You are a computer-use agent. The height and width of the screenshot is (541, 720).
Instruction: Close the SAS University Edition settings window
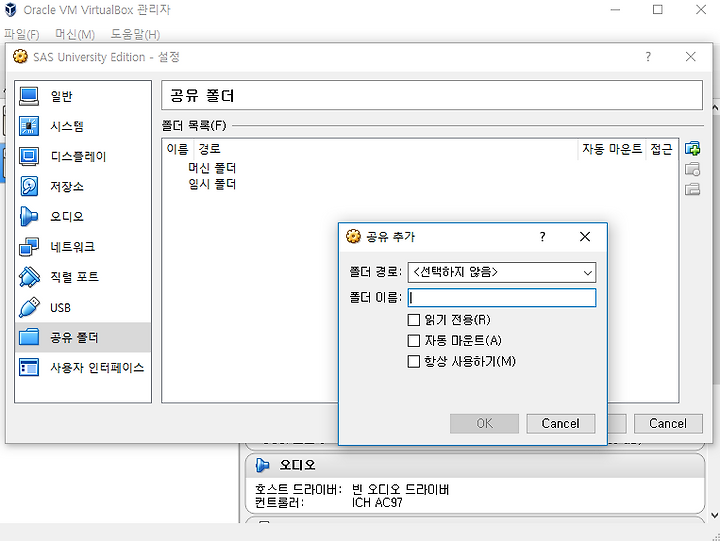tap(691, 56)
